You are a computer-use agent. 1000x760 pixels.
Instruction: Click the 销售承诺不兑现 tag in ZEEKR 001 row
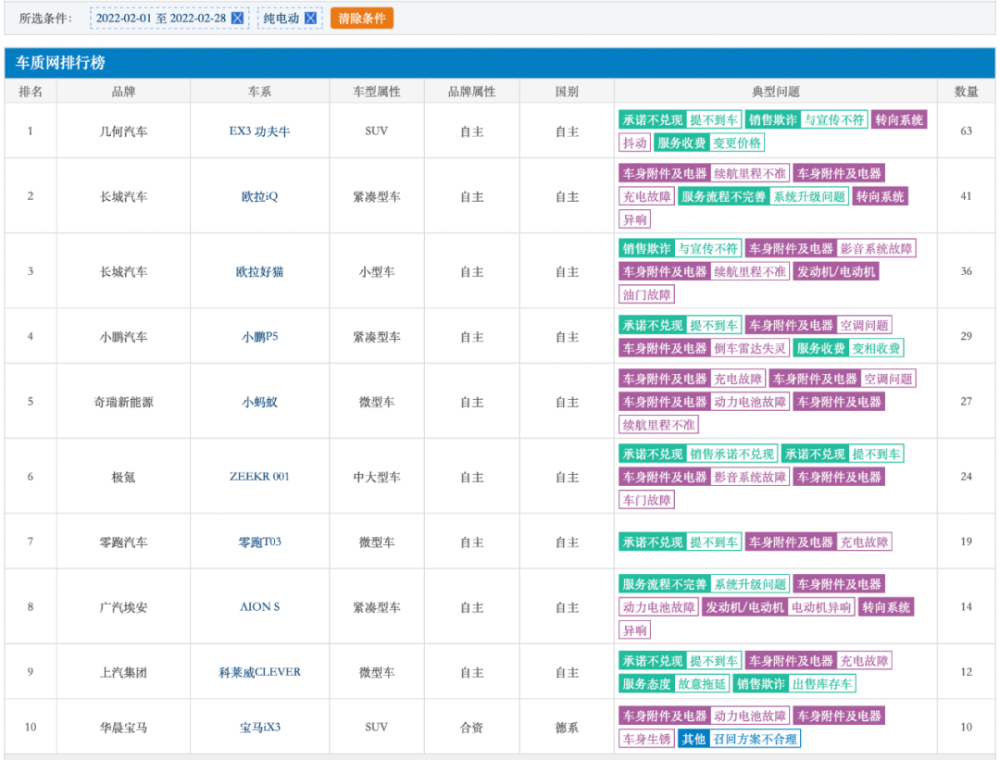(732, 454)
